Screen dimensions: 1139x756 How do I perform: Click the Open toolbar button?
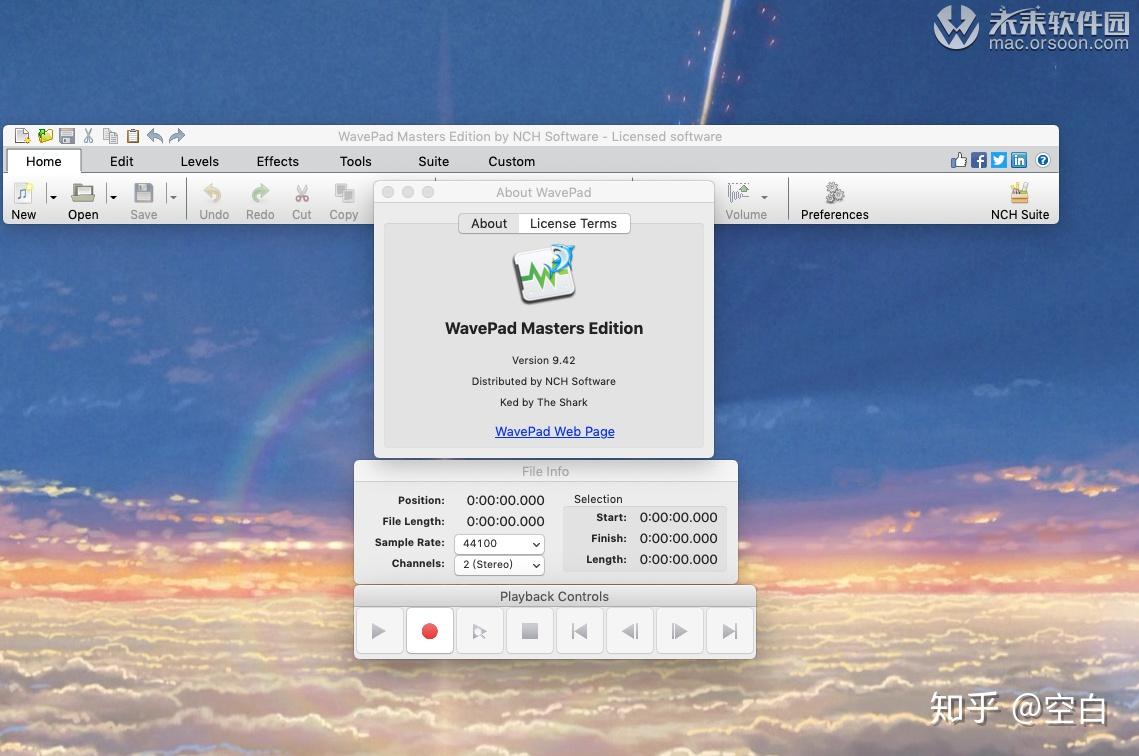click(83, 201)
